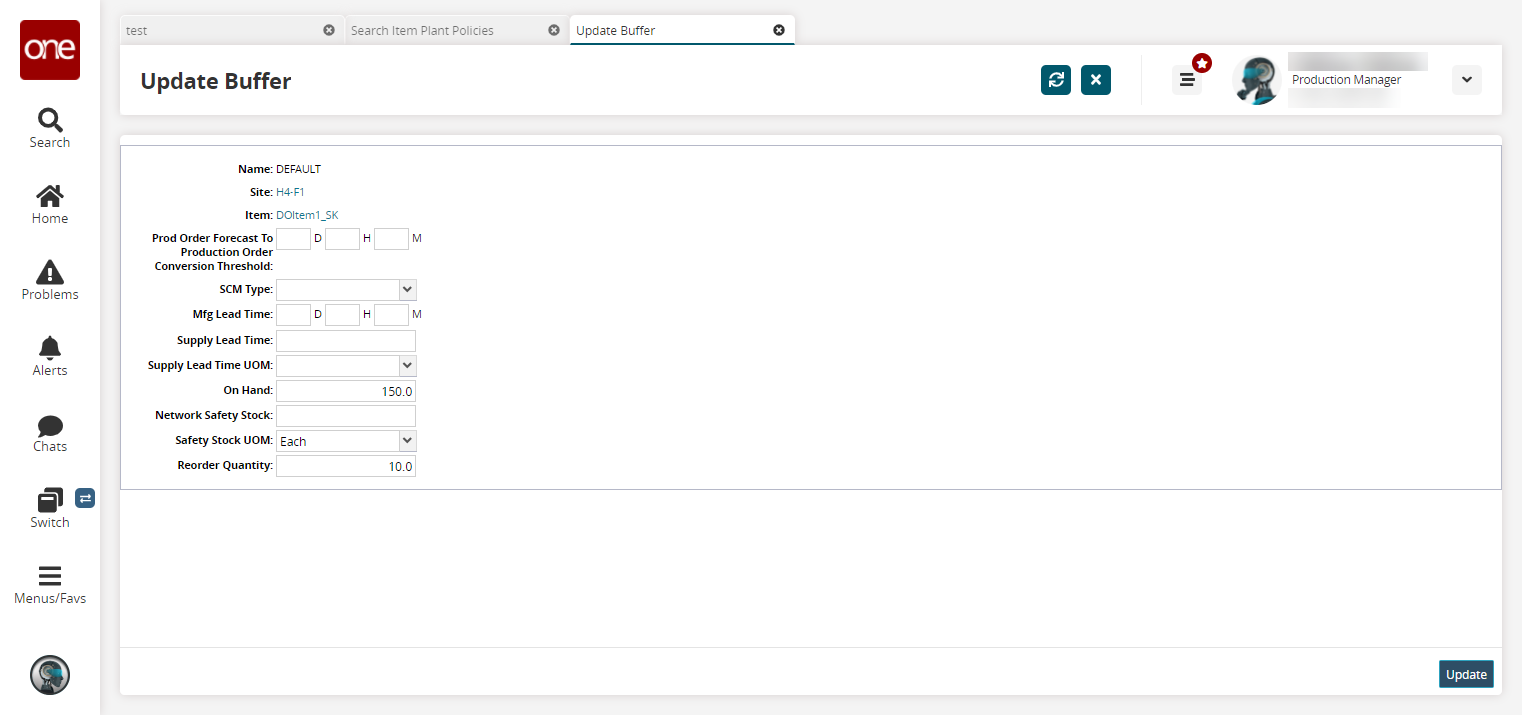1522x715 pixels.
Task: Click the sidebar bottom avatar icon
Action: 50,675
